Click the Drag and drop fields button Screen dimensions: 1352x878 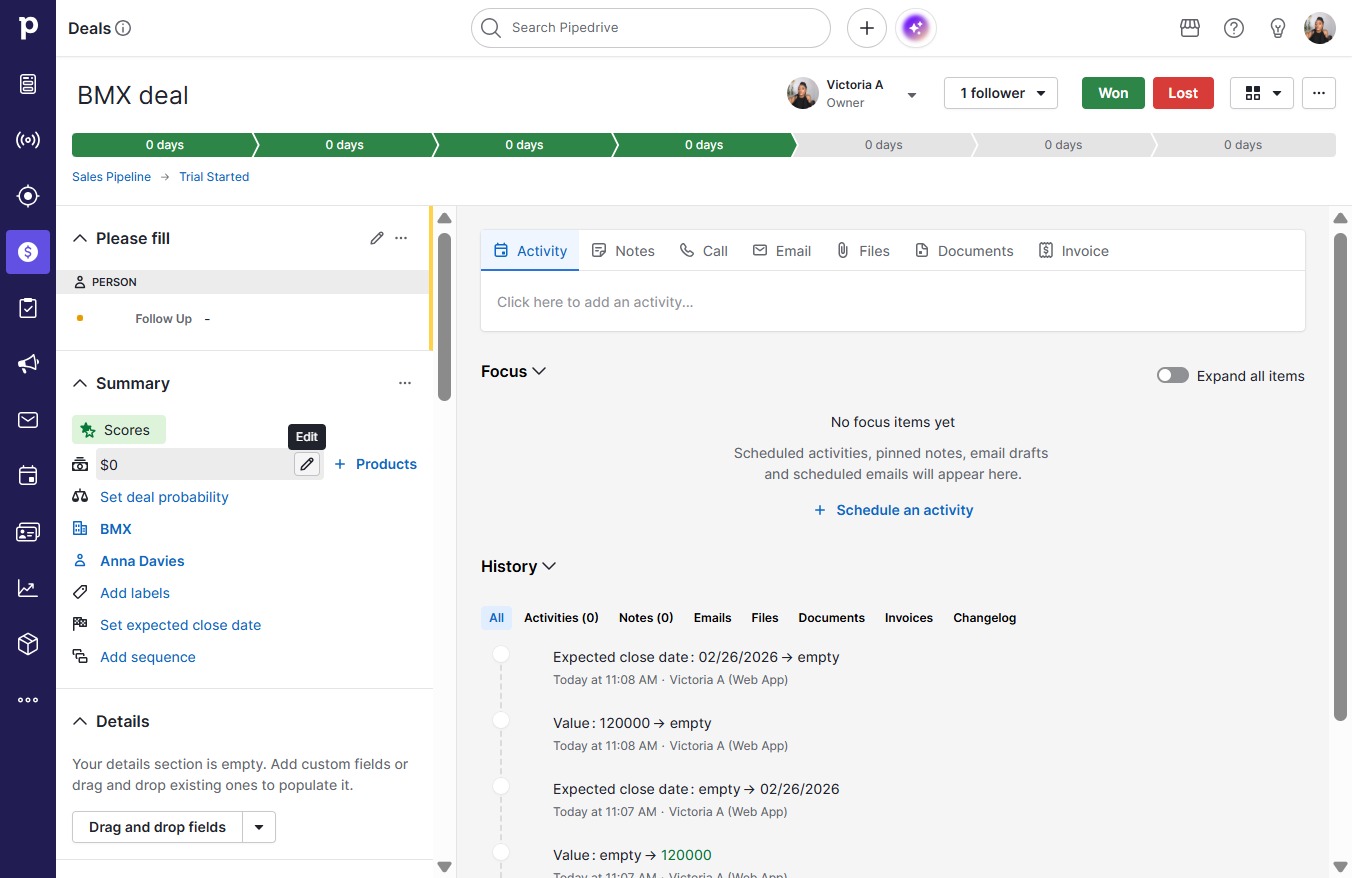click(157, 827)
